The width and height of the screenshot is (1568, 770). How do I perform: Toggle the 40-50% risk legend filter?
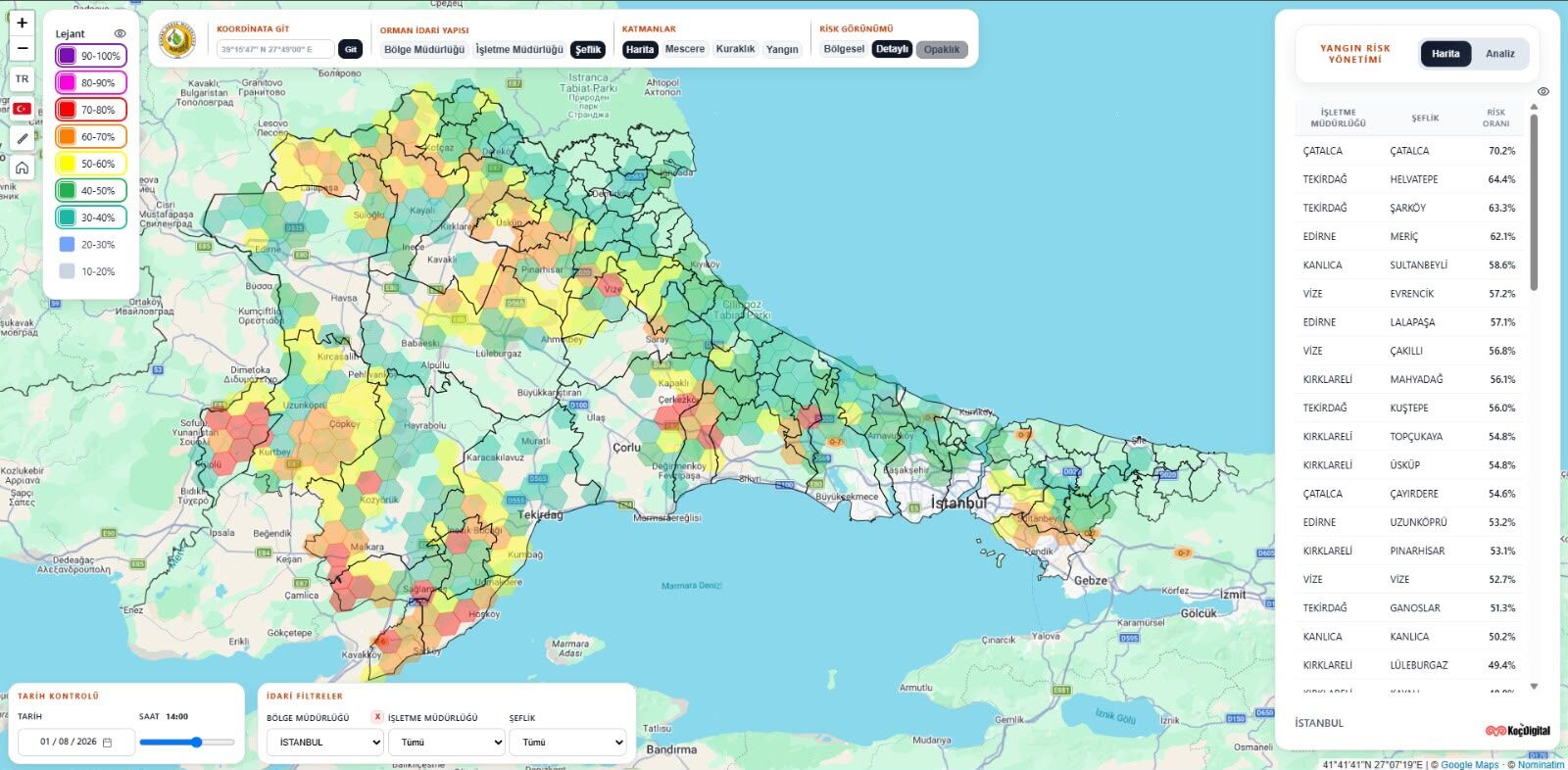[x=91, y=191]
